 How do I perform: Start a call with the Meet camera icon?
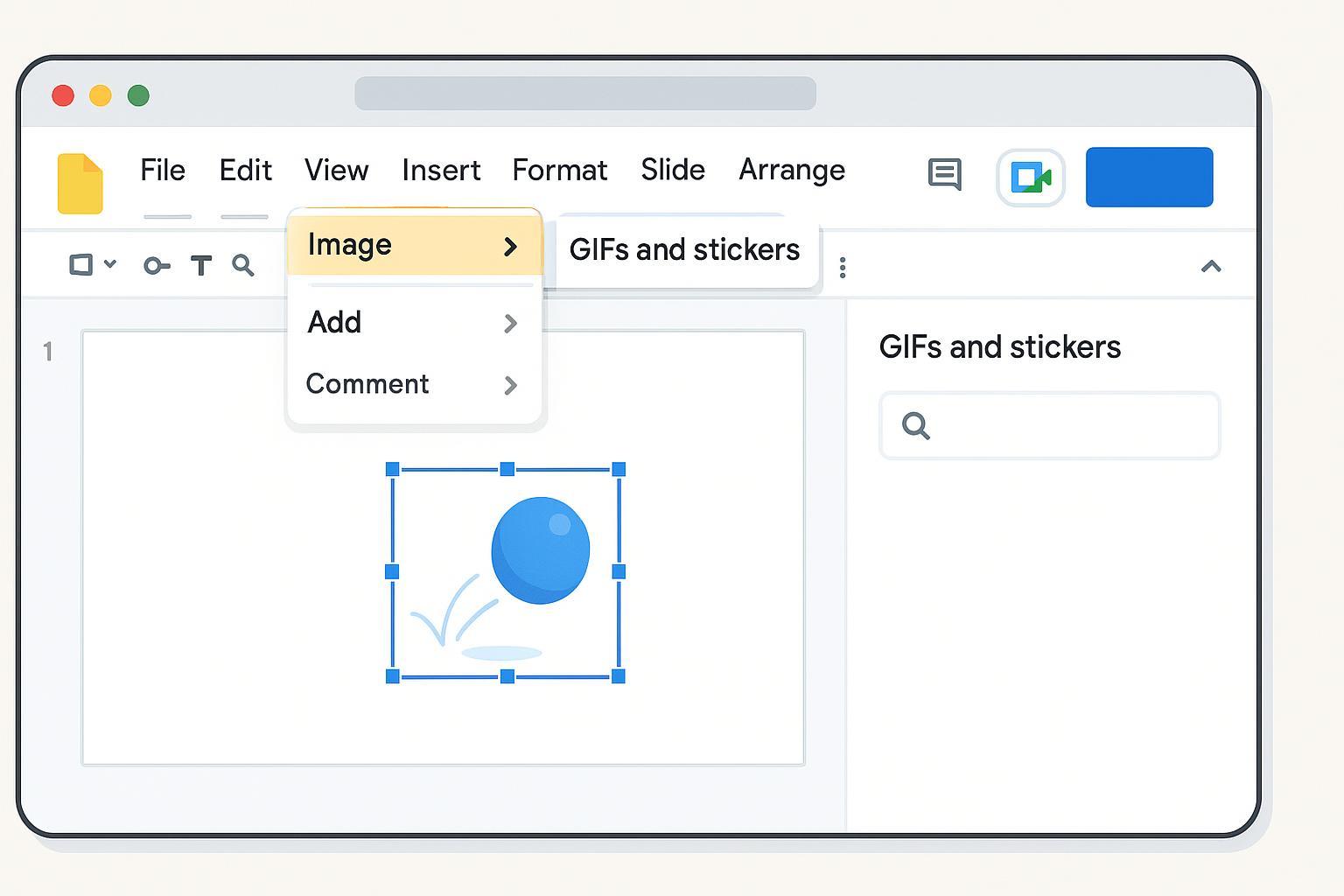coord(1030,178)
